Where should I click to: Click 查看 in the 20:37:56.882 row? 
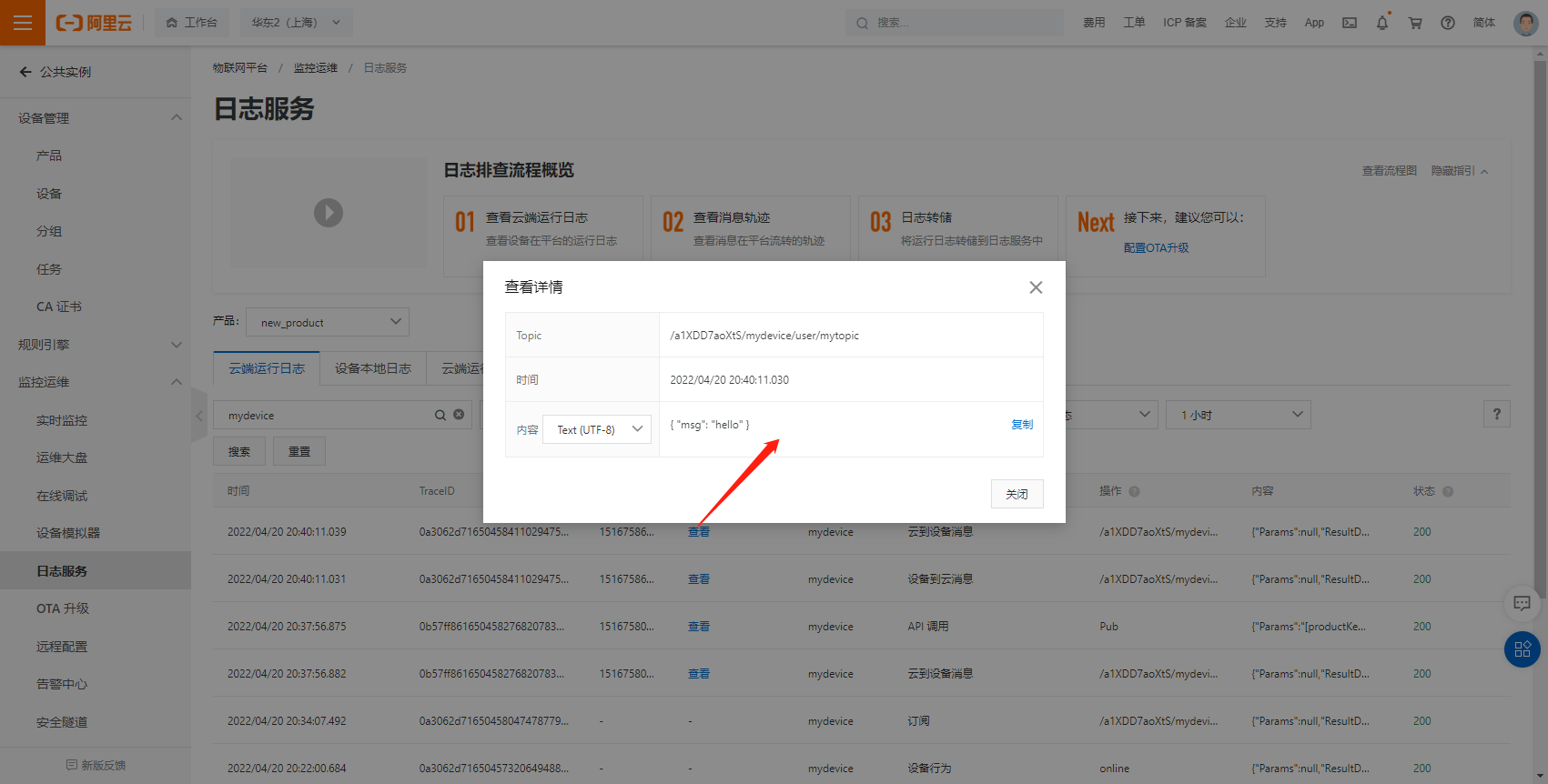coord(699,674)
